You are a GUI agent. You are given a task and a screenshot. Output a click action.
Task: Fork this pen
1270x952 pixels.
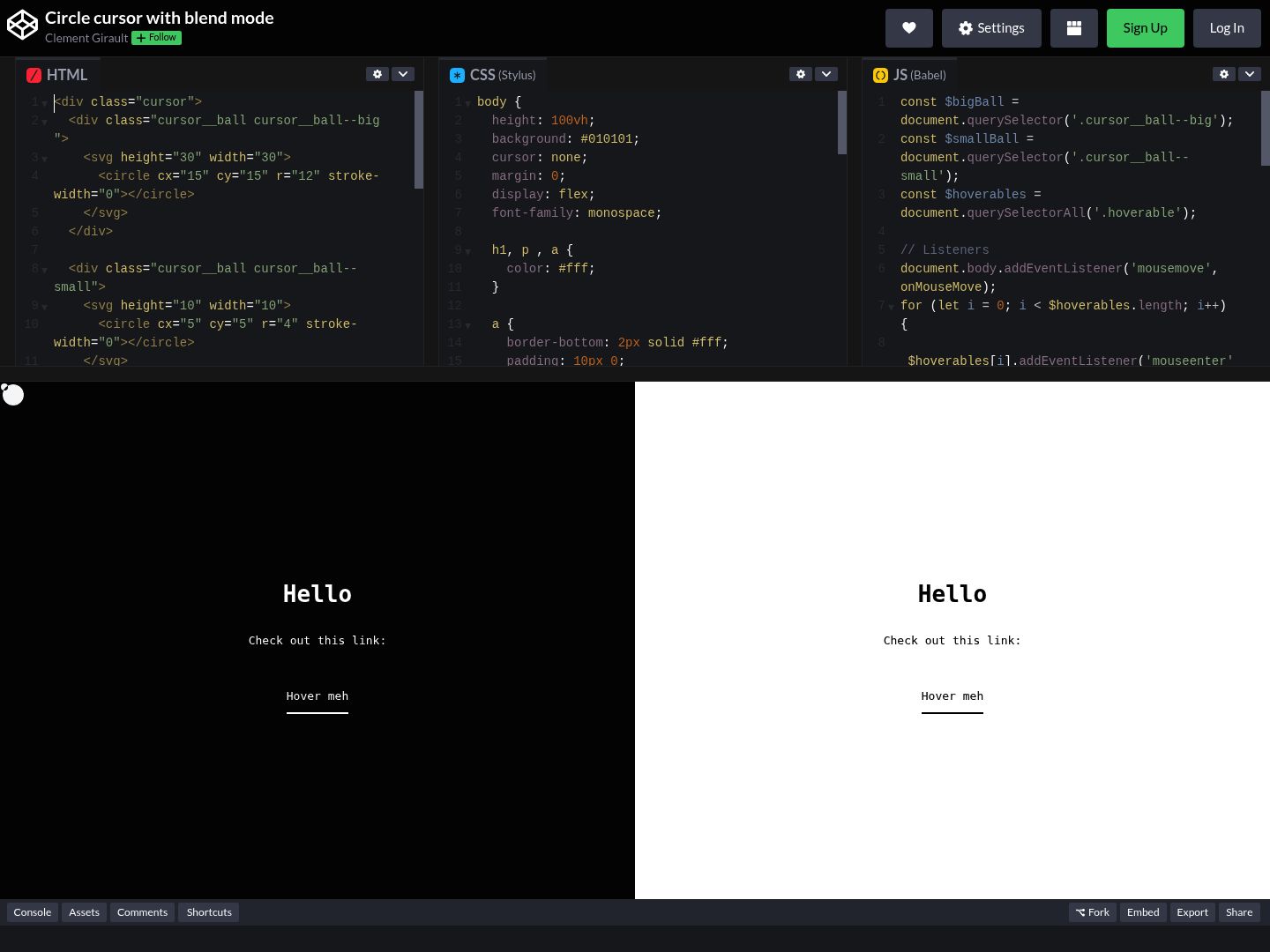(1093, 912)
